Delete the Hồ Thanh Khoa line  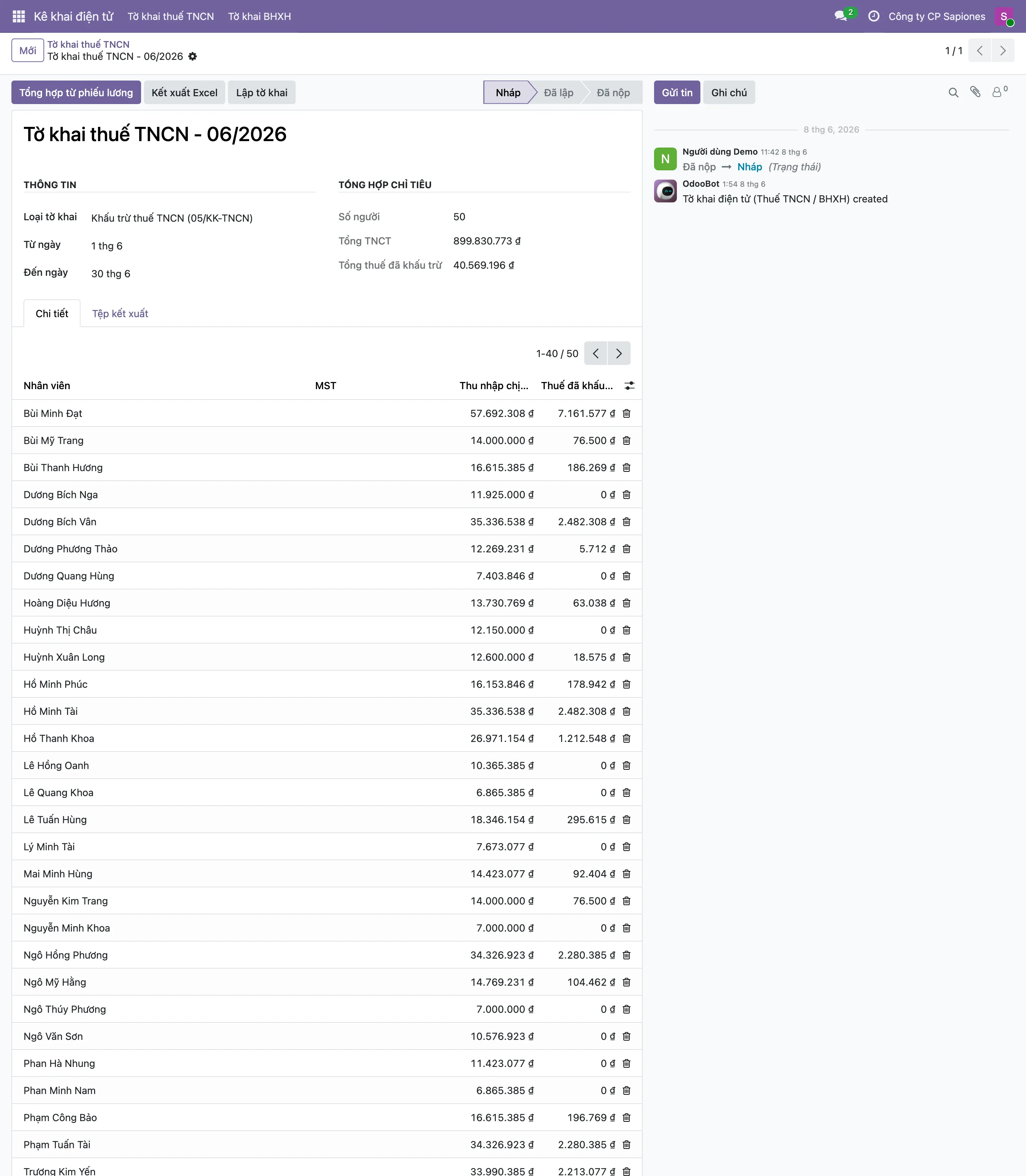pos(626,738)
